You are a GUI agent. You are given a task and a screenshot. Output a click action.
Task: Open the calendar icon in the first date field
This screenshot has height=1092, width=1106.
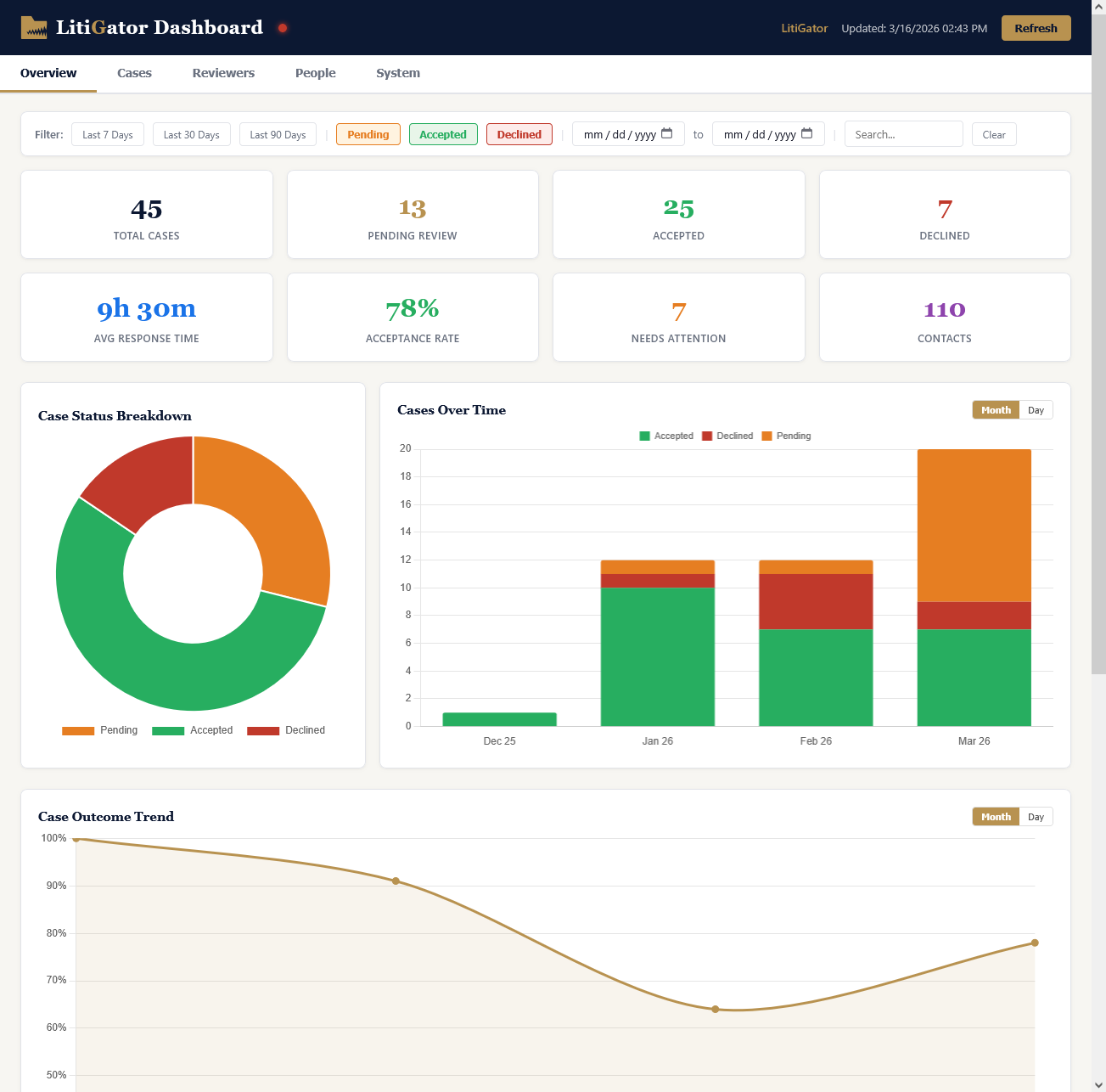point(665,133)
